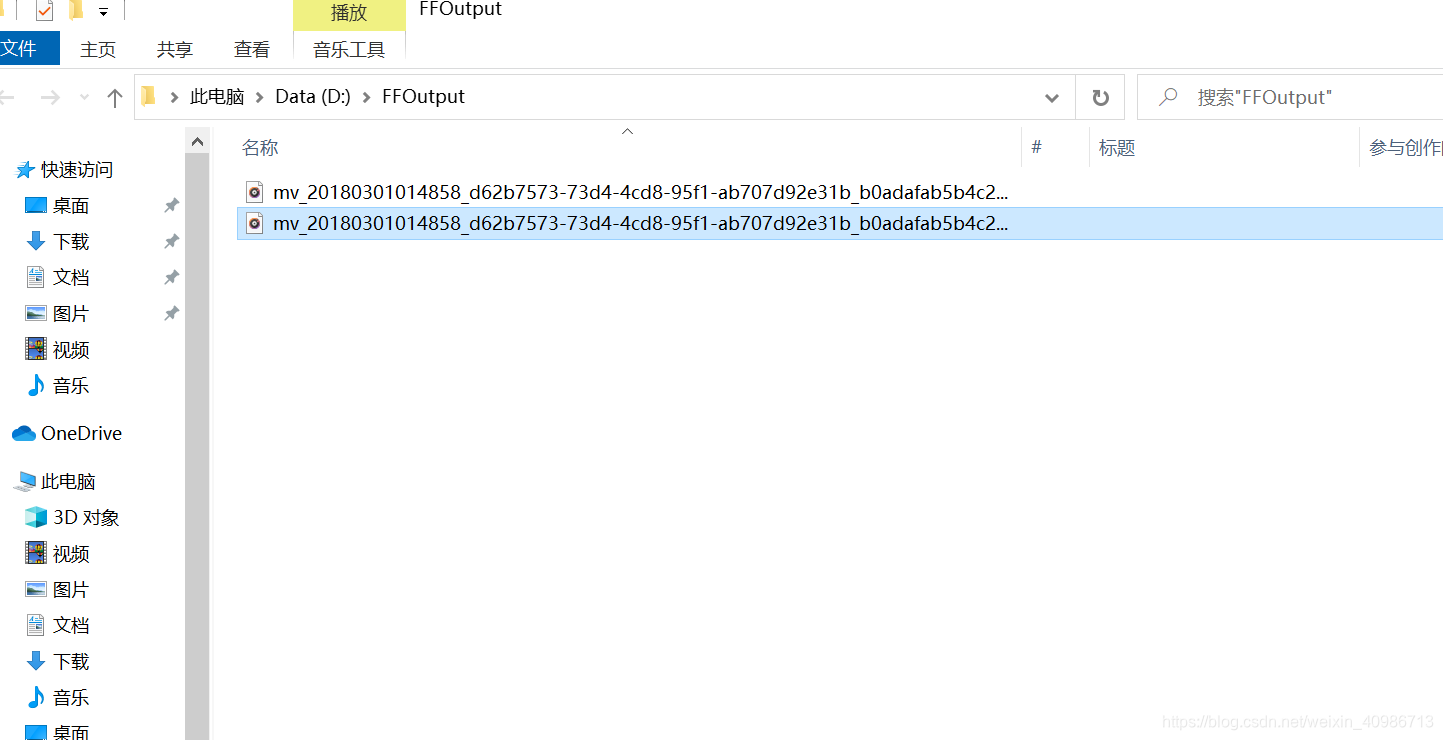Click 此电脑 in the address breadcrumb

(x=217, y=97)
